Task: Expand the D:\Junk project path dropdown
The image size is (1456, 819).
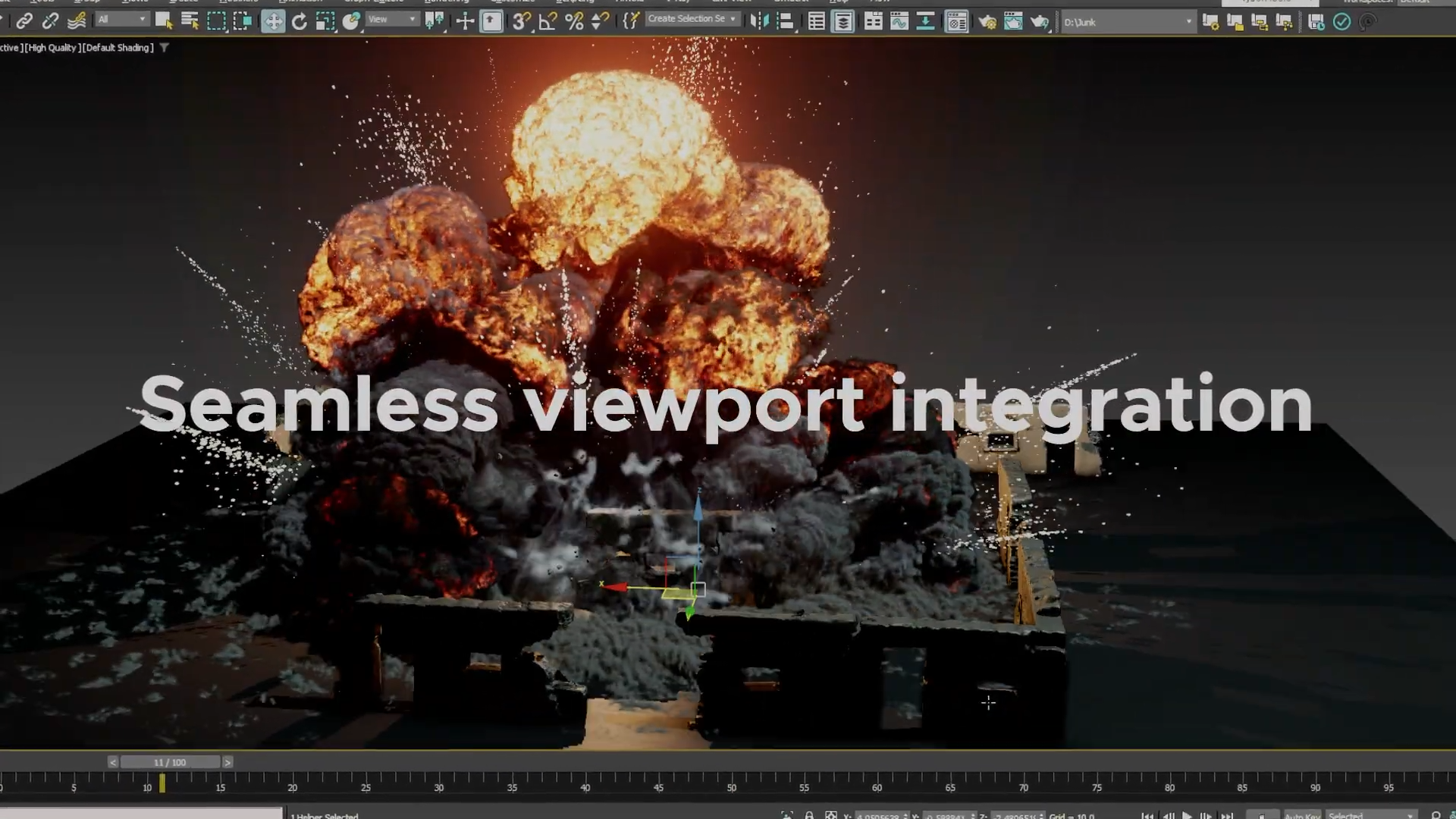Action: (1188, 22)
